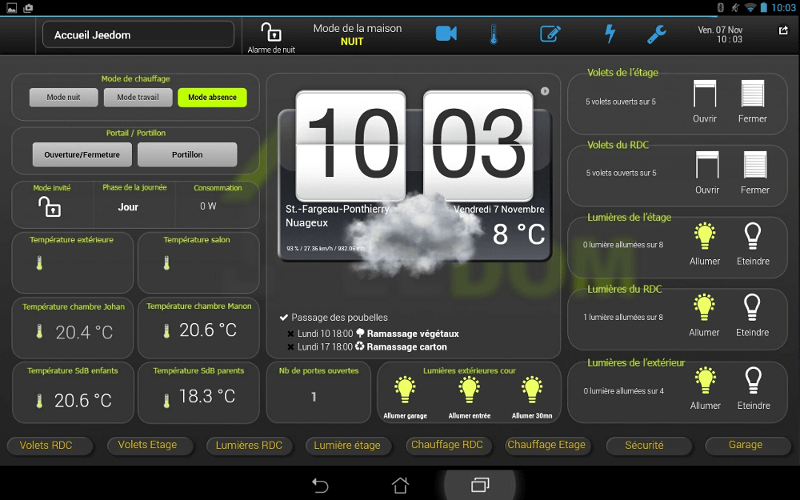This screenshot has height=500, width=800.
Task: Turn on upstairs lights with Allumer bulb
Action: coord(706,237)
